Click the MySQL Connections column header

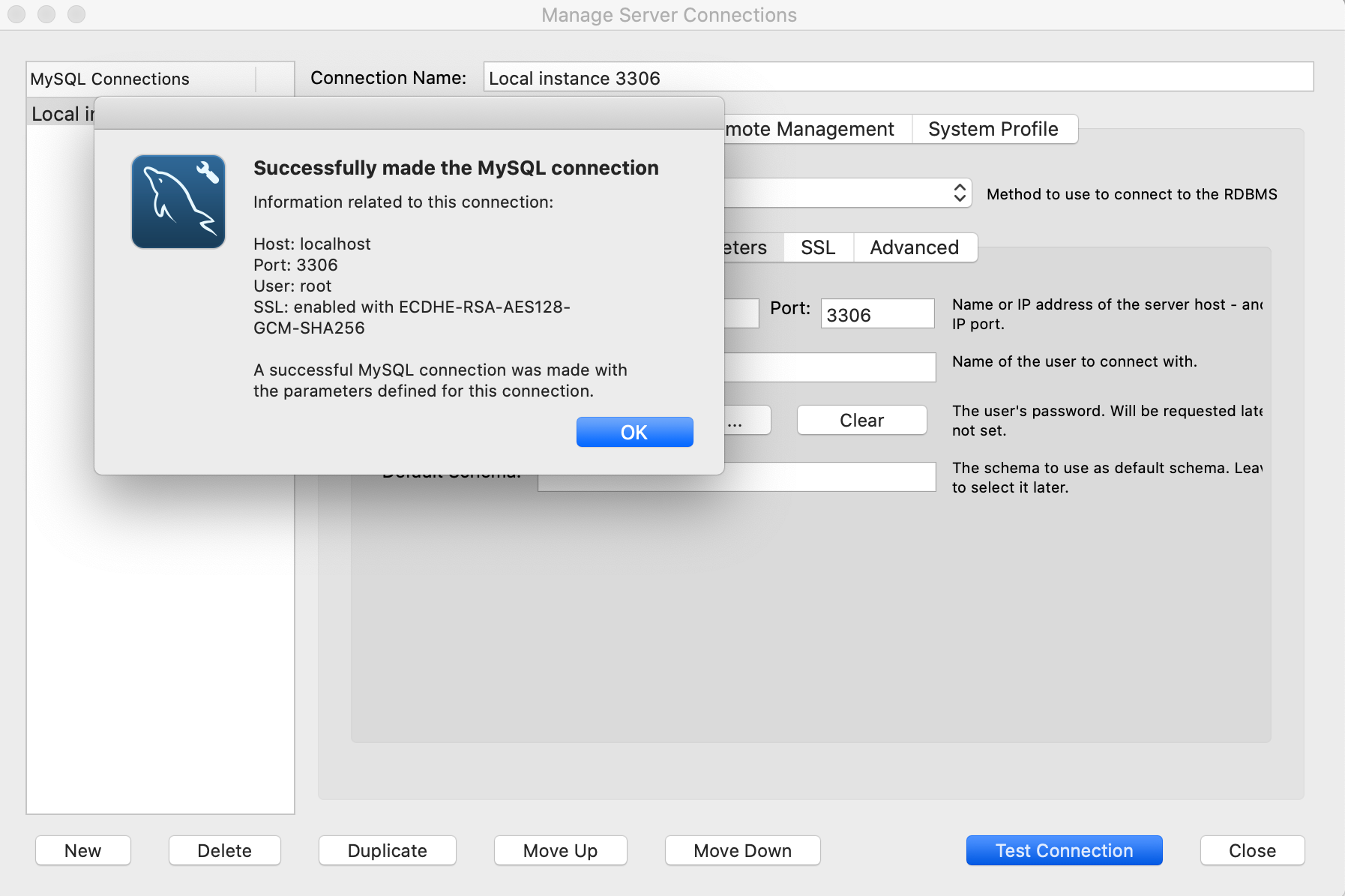click(x=141, y=79)
